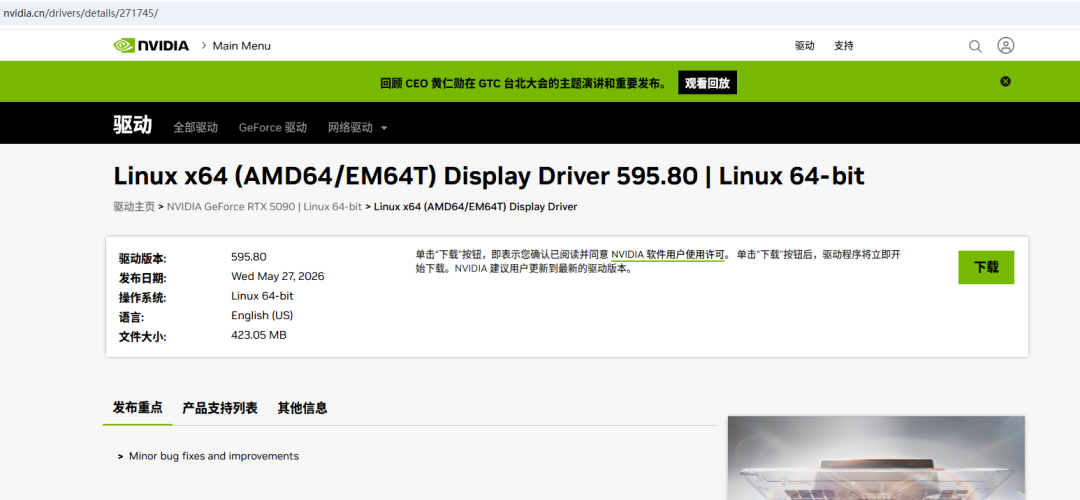Click the release date Wed May 27, 2026

click(x=278, y=276)
